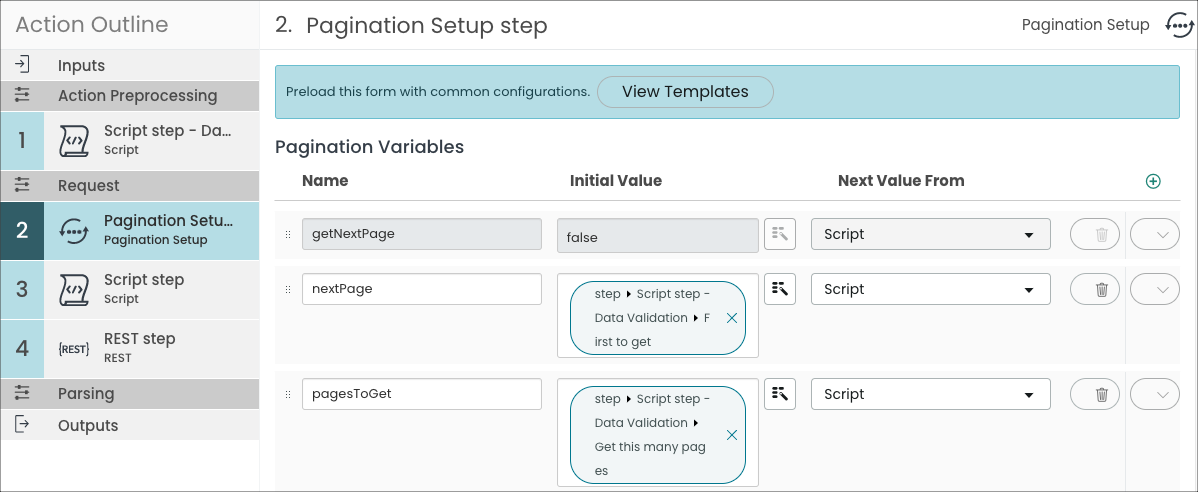Delete the nextPage variable with trash icon
Screen dimensions: 1198x492
(x=1101, y=290)
